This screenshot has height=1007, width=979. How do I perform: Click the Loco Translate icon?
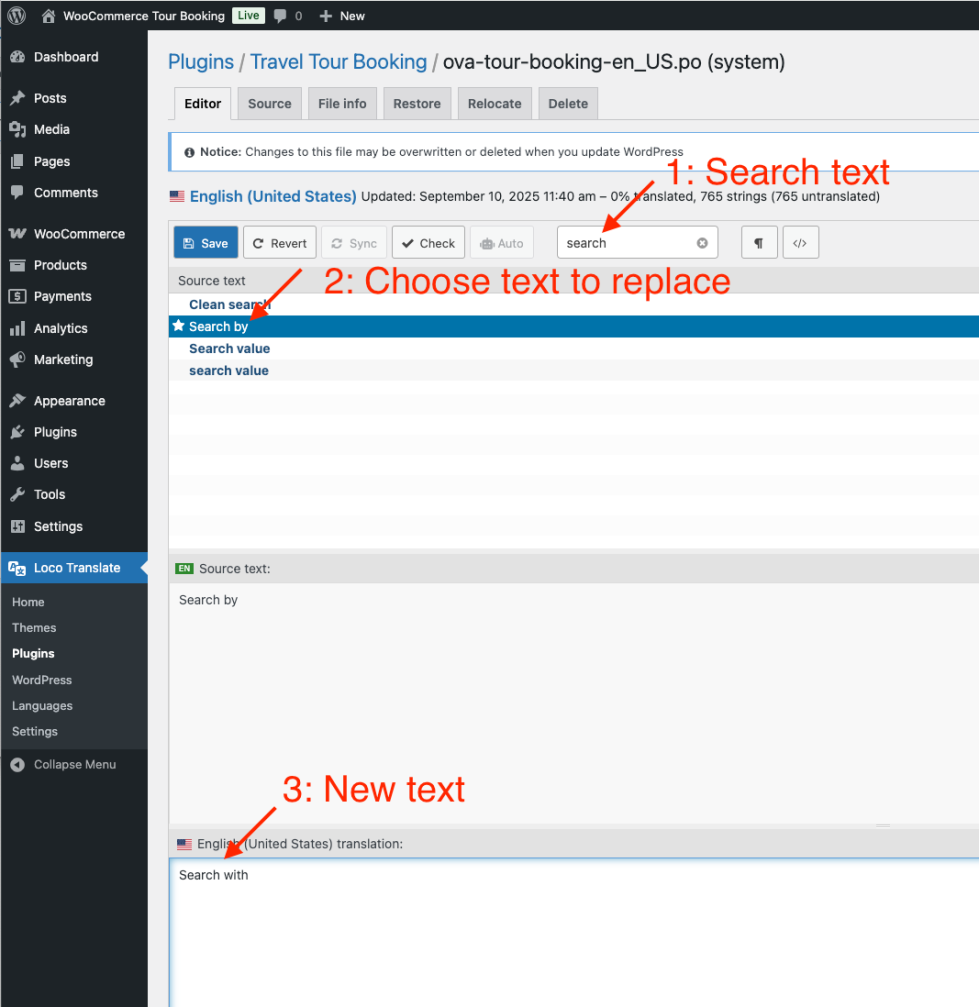[x=17, y=568]
